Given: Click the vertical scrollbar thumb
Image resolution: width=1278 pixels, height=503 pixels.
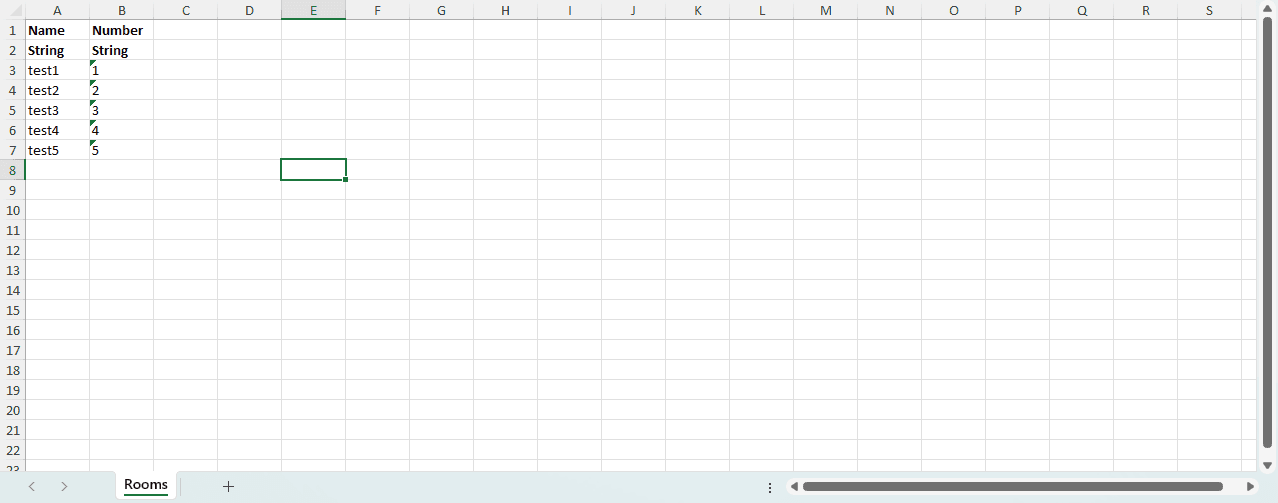Looking at the screenshot, I should click(1268, 232).
